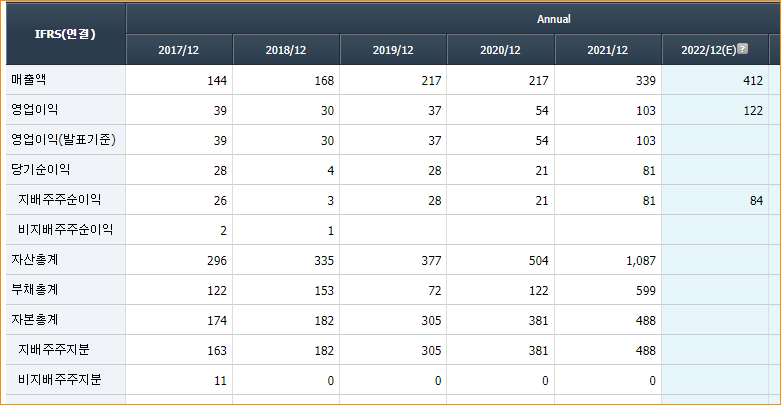
Task: Click 당기순이익 value 81 for 2021/12
Action: tap(649, 171)
